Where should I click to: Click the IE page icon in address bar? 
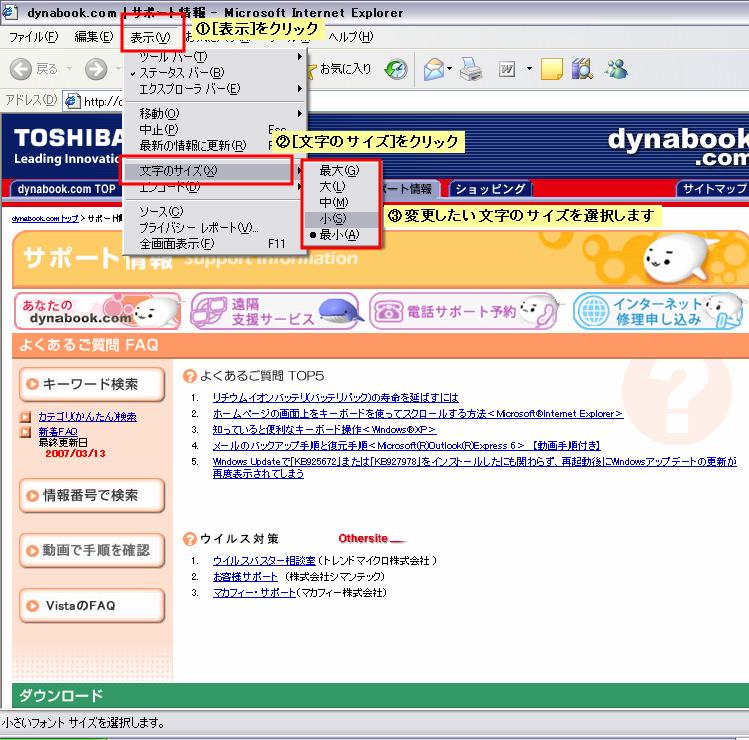72,101
